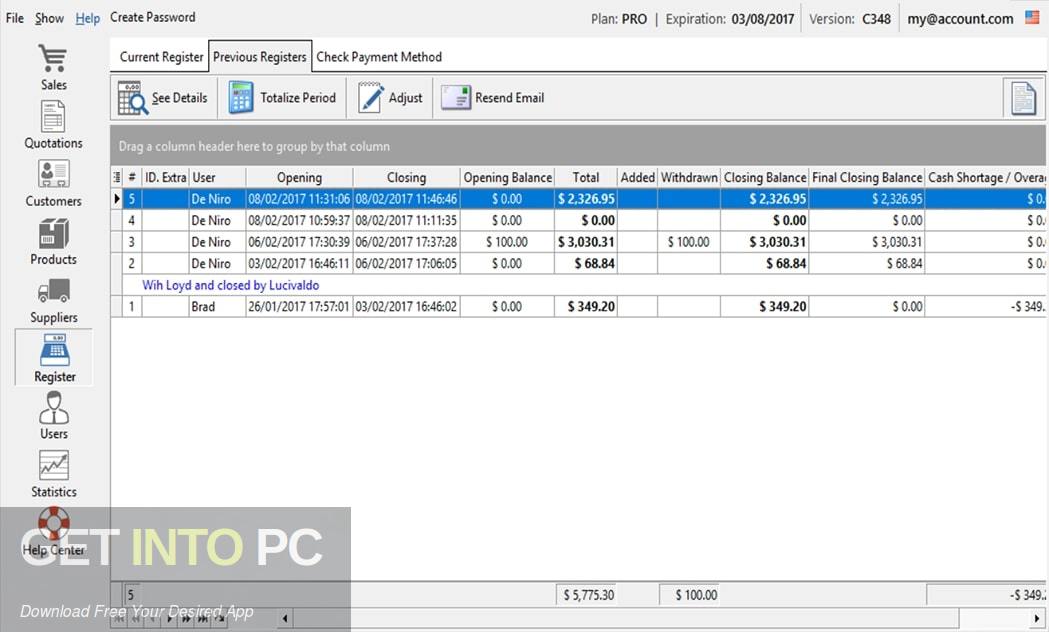Open the Sales cart icon
This screenshot has width=1049, height=632.
coord(53,58)
